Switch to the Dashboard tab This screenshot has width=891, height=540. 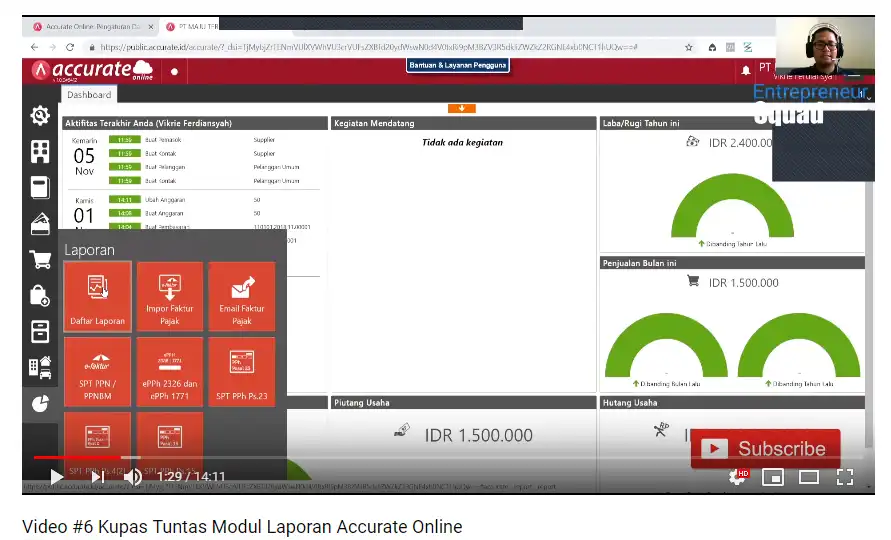click(89, 95)
